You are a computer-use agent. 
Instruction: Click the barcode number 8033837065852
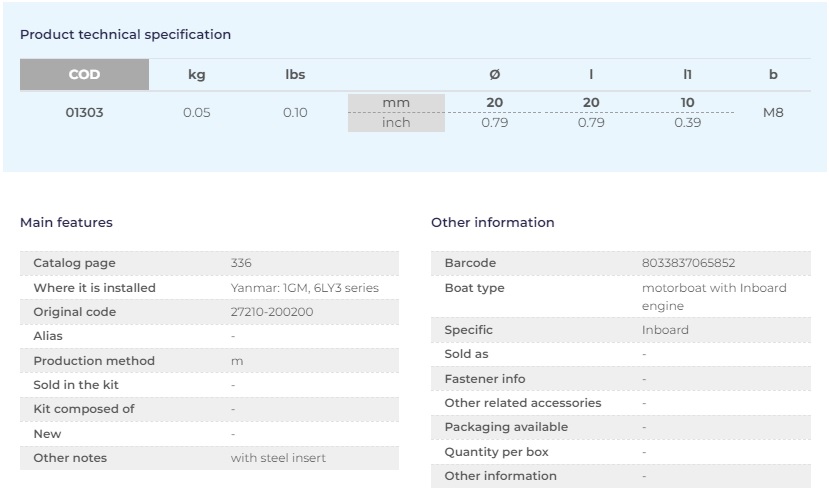tap(688, 263)
